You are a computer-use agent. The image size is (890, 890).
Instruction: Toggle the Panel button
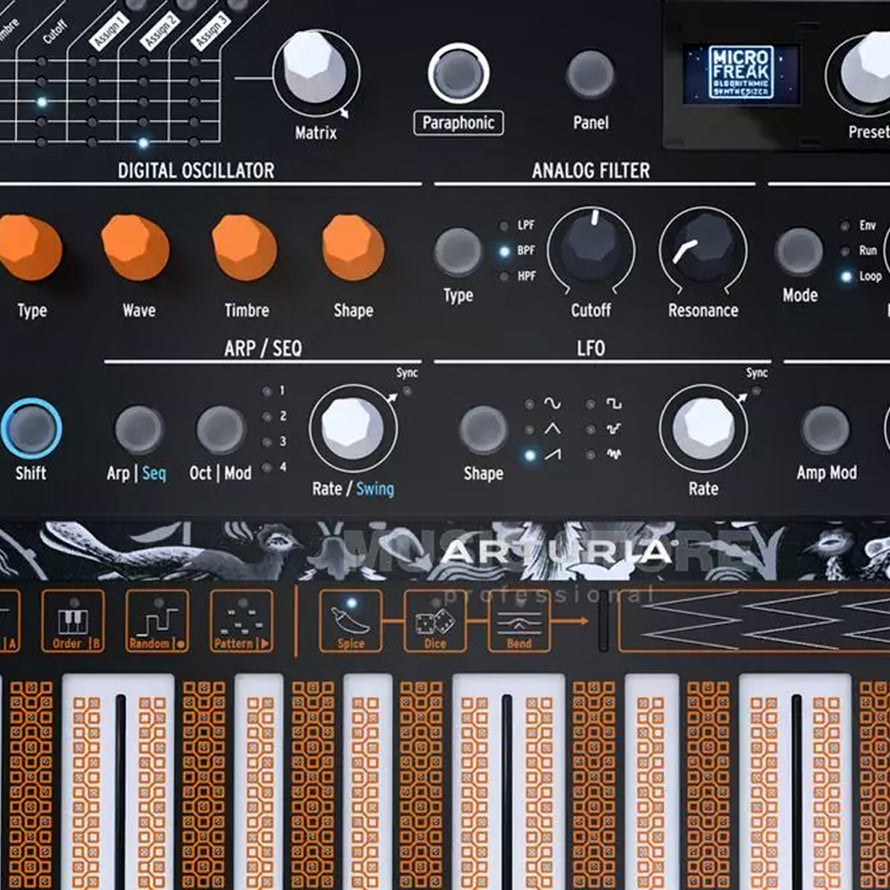pos(590,74)
